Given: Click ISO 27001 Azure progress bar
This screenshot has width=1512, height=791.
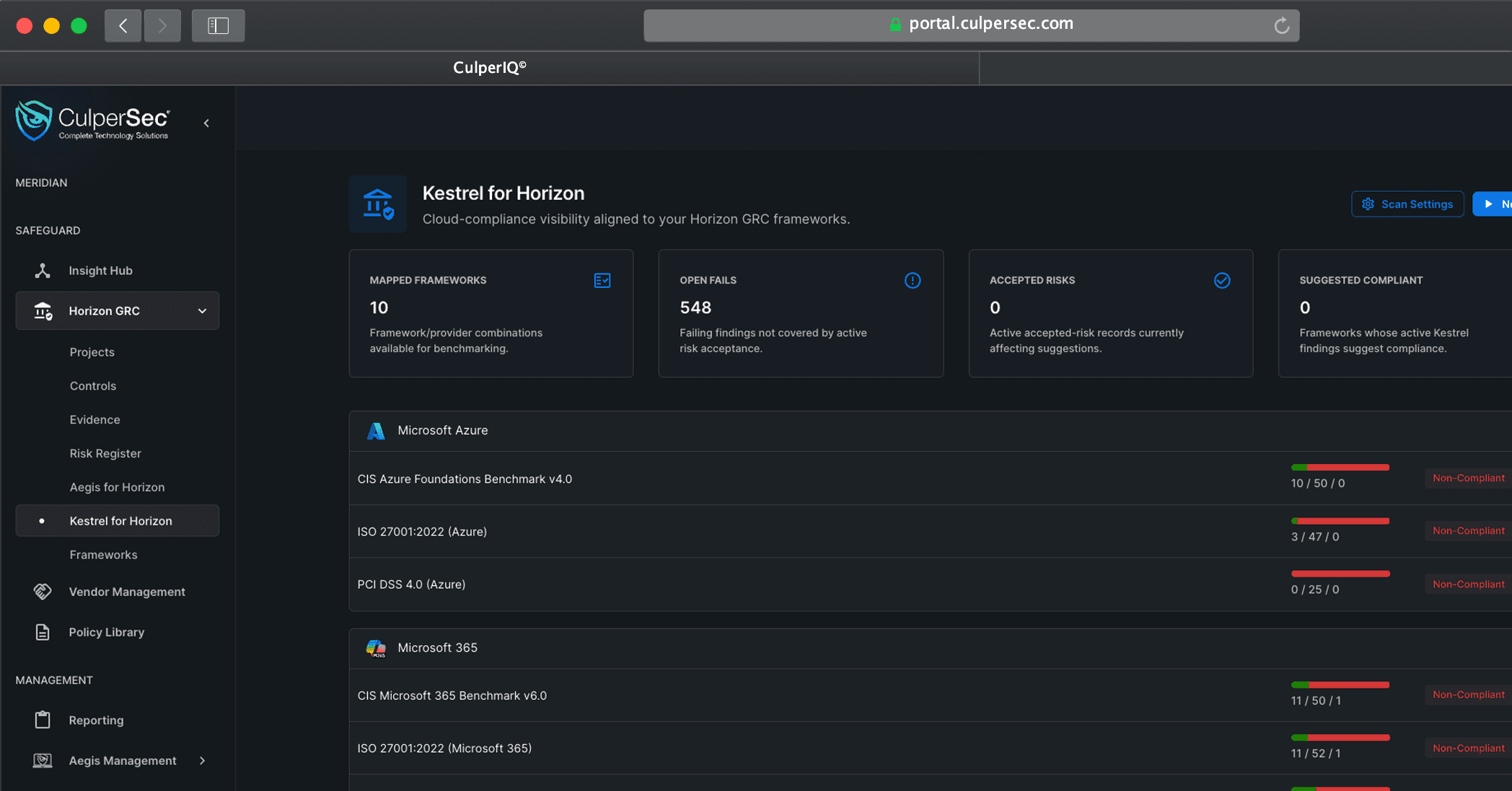Looking at the screenshot, I should click(1340, 521).
